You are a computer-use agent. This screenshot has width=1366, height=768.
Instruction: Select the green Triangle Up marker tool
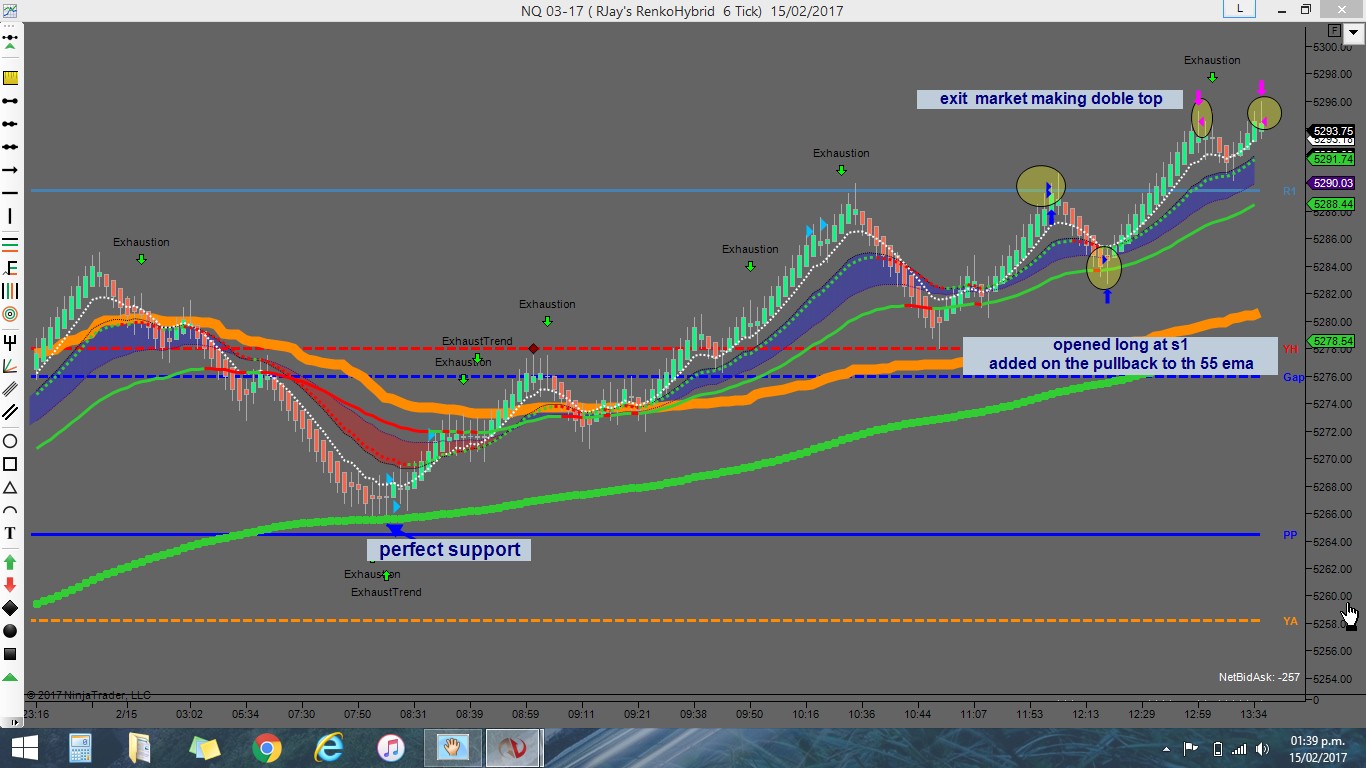click(x=10, y=677)
